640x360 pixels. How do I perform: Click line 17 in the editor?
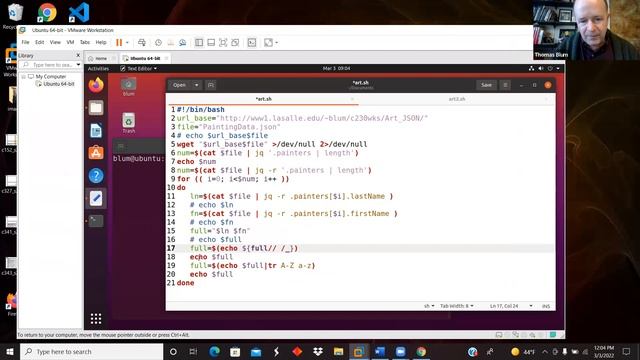(360, 248)
